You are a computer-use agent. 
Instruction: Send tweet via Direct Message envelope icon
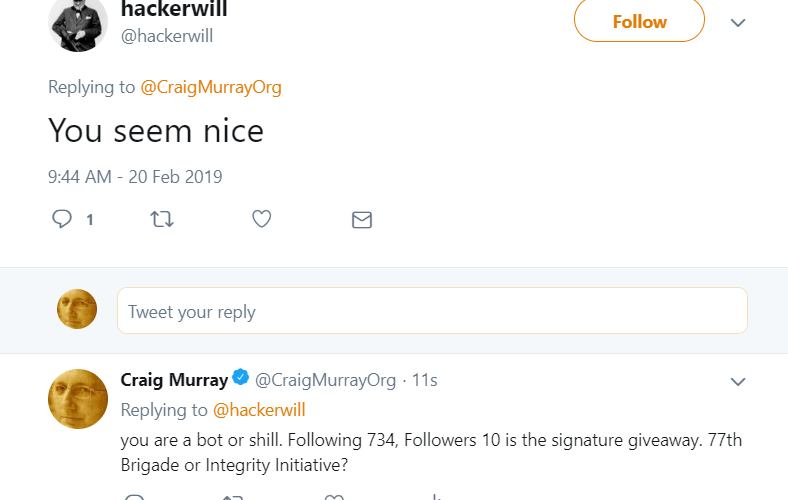362,219
